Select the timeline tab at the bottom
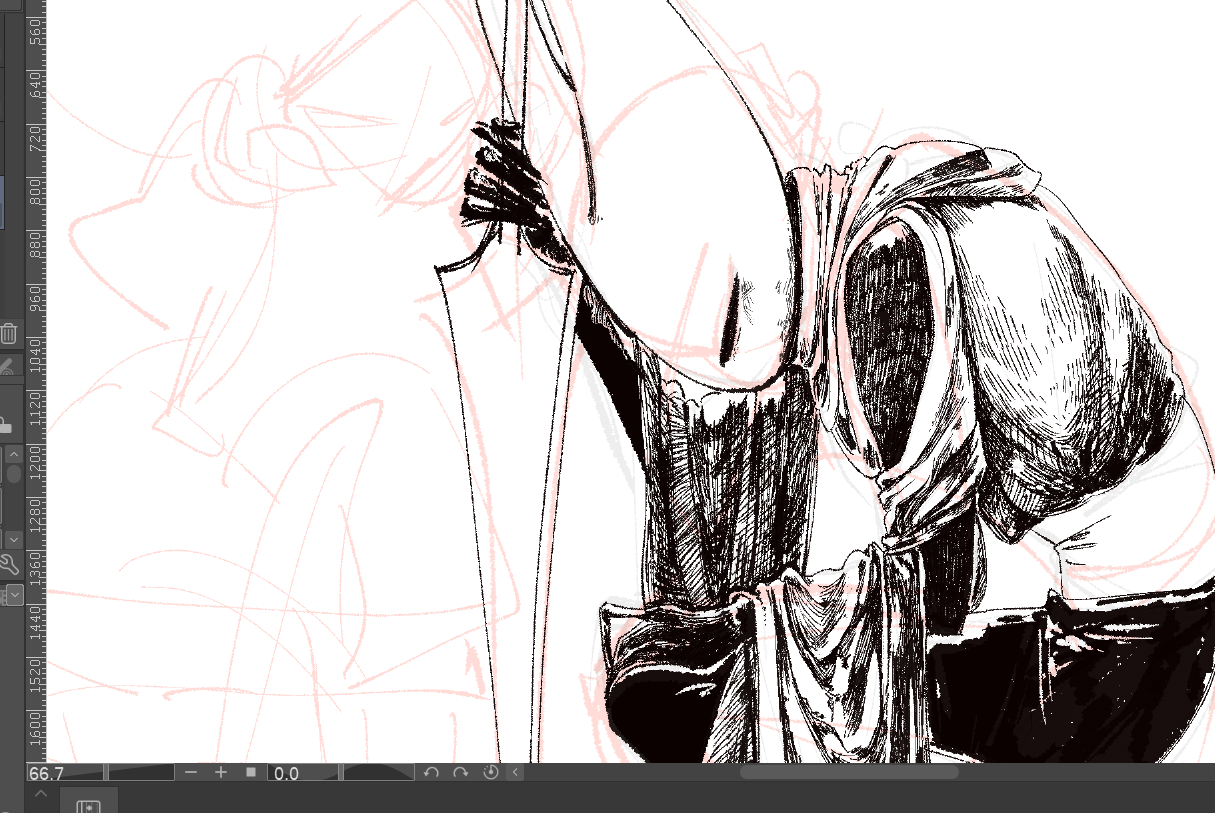This screenshot has width=1215, height=813. coord(89,803)
